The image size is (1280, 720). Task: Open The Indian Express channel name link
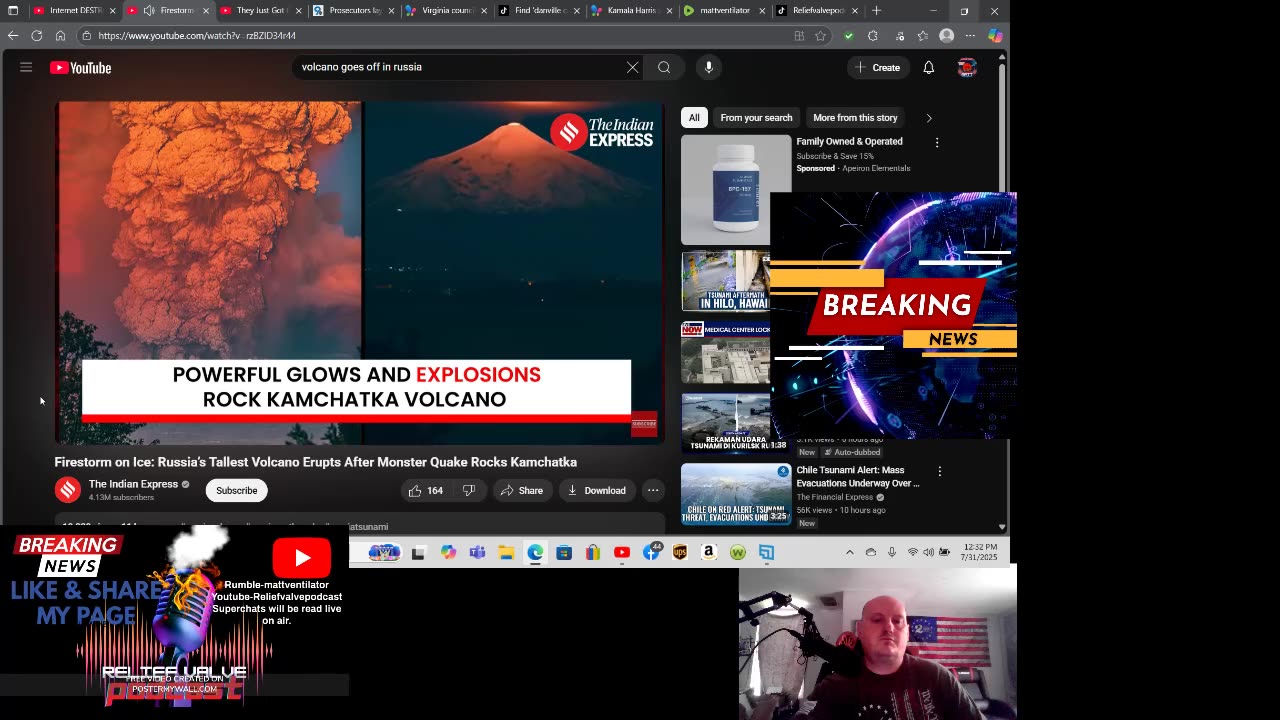[133, 484]
